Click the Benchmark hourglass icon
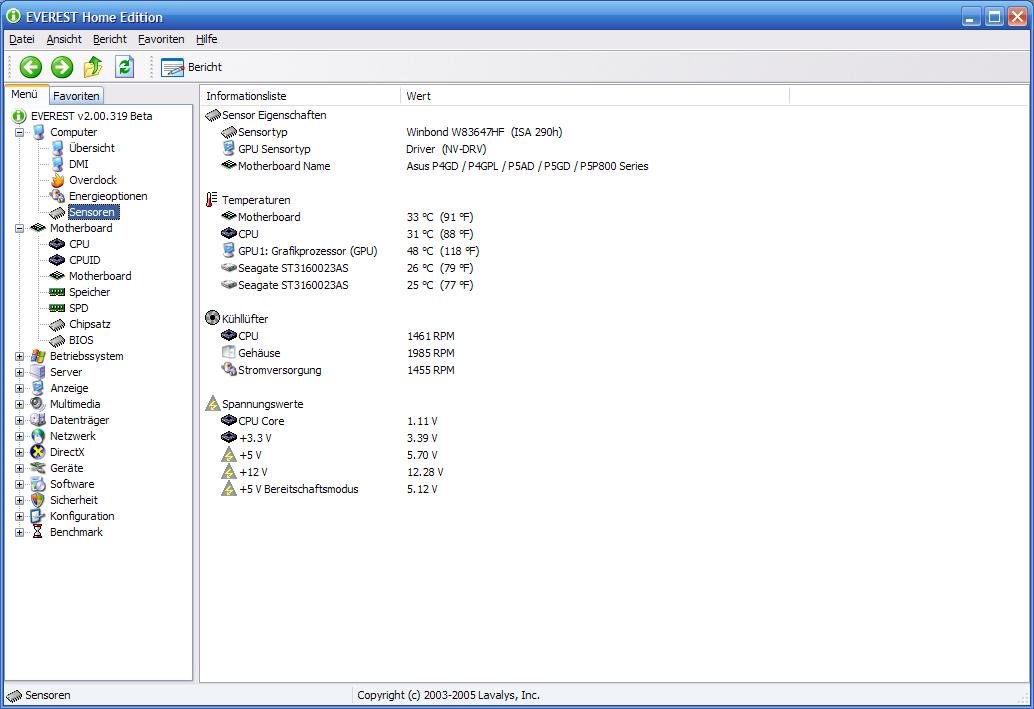 [38, 532]
